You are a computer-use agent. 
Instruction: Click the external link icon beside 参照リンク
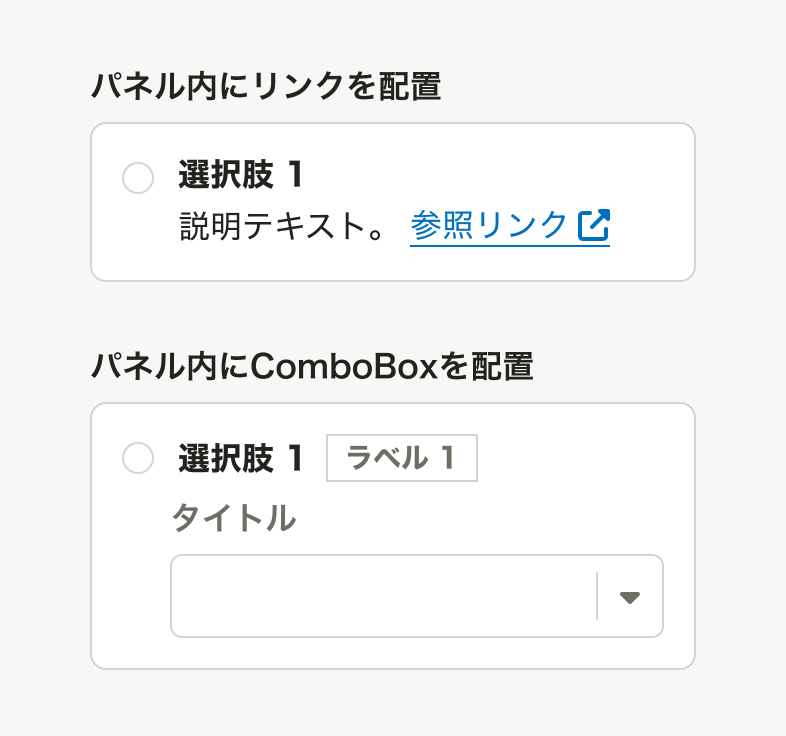[x=594, y=226]
